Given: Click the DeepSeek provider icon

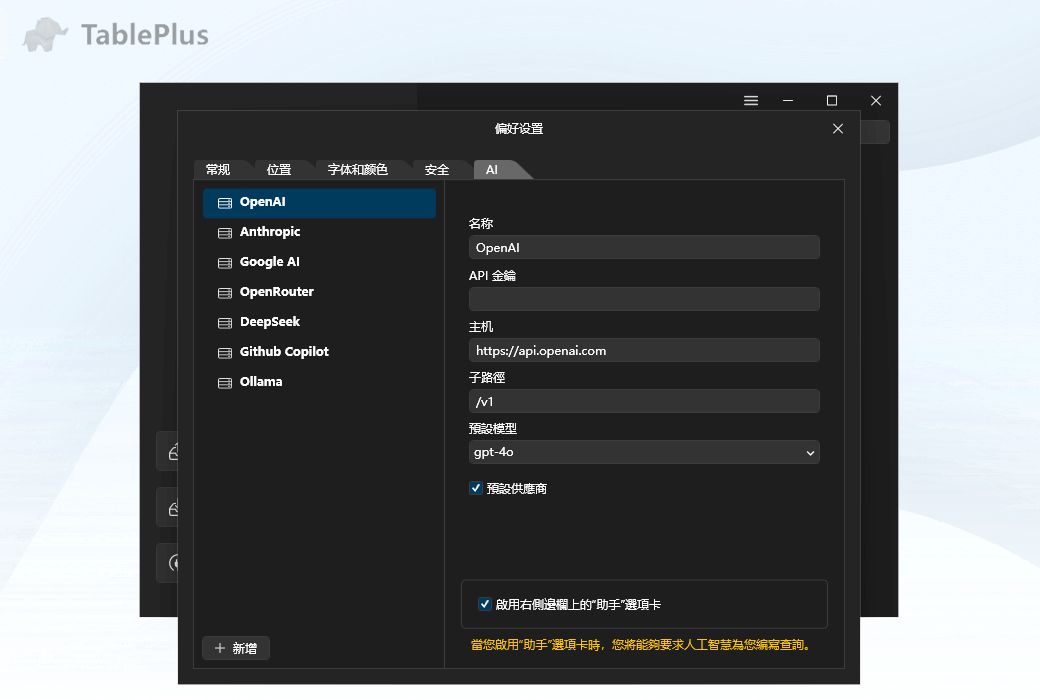Looking at the screenshot, I should [224, 321].
